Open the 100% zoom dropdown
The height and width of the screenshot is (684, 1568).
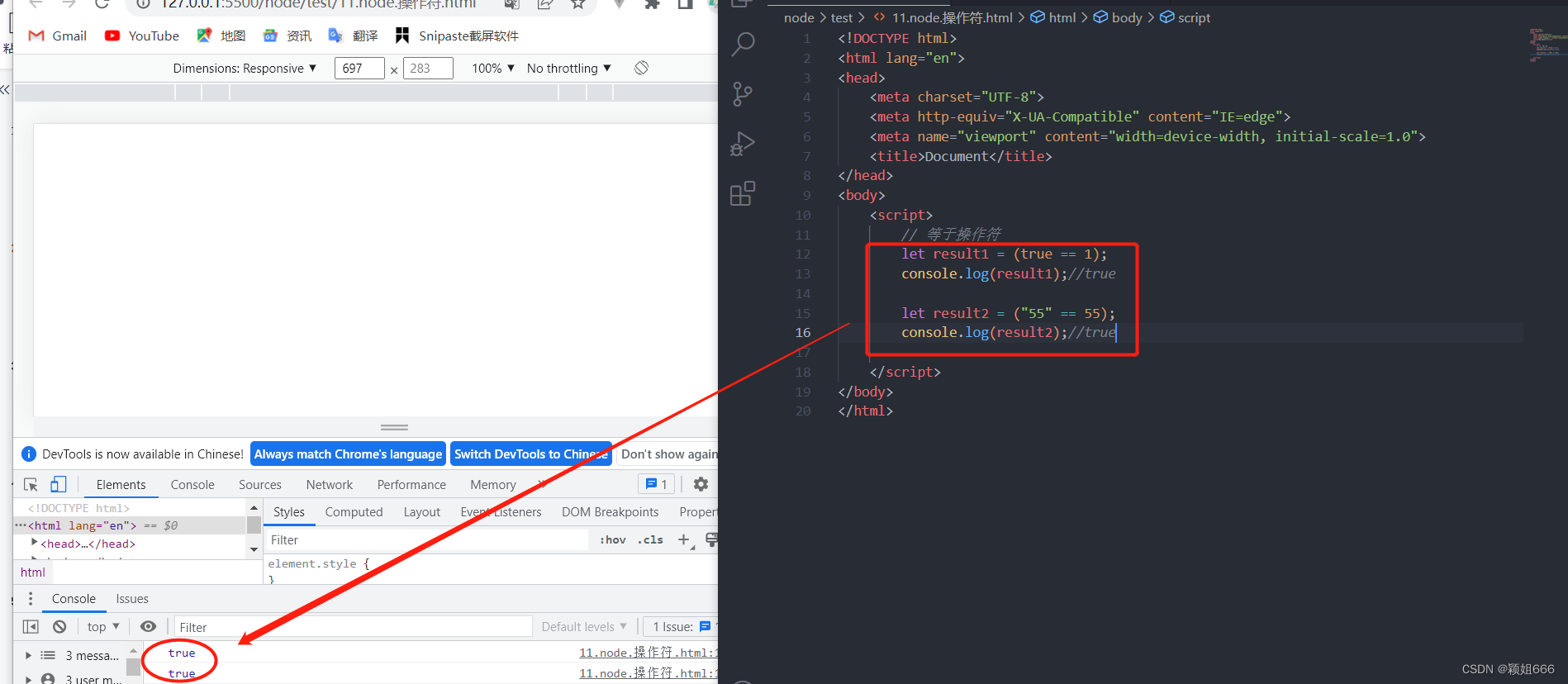point(493,68)
